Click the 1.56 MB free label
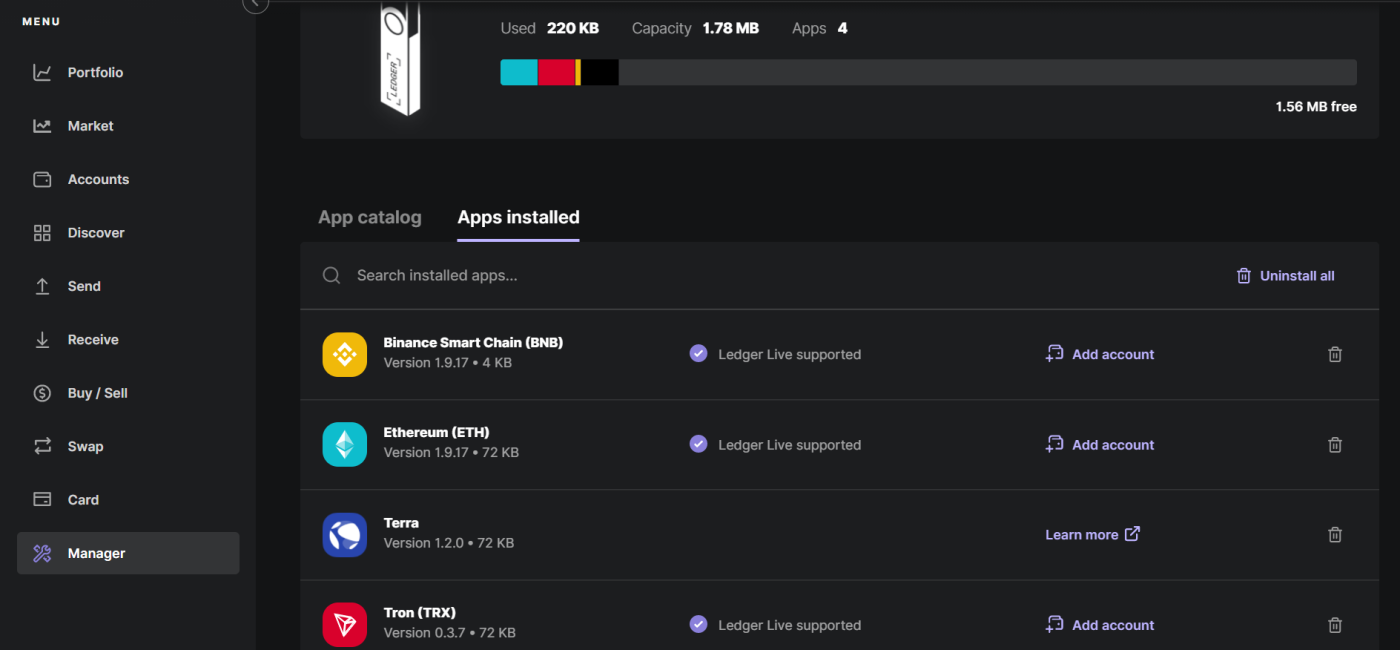 point(1316,107)
